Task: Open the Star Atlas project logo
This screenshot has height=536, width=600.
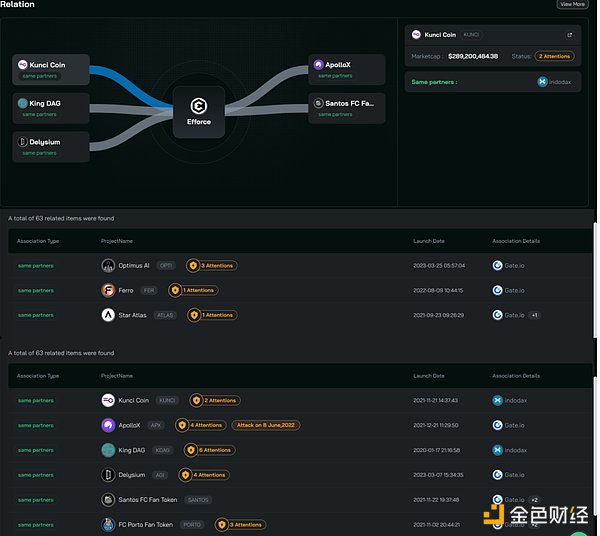Action: point(108,315)
